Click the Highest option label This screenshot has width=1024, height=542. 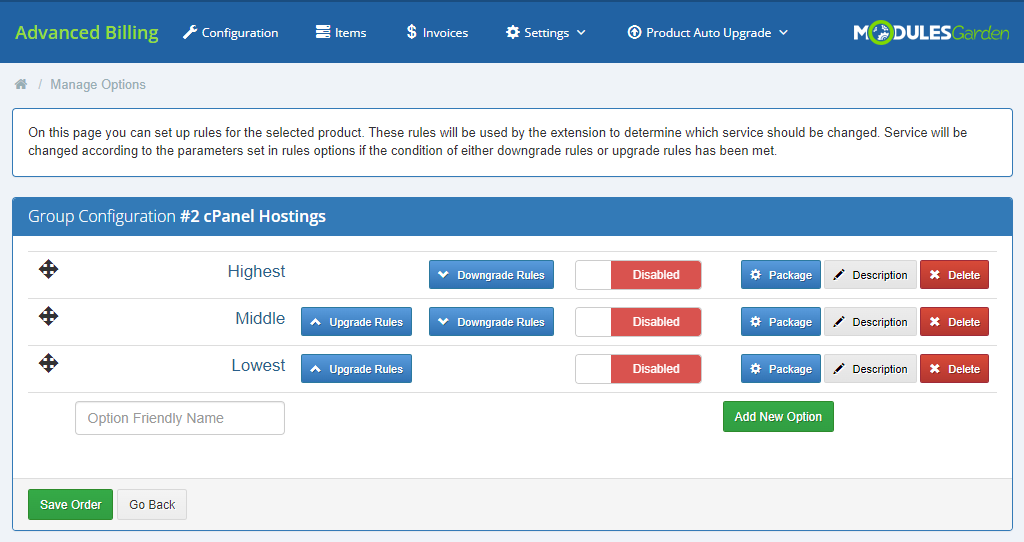tap(256, 271)
